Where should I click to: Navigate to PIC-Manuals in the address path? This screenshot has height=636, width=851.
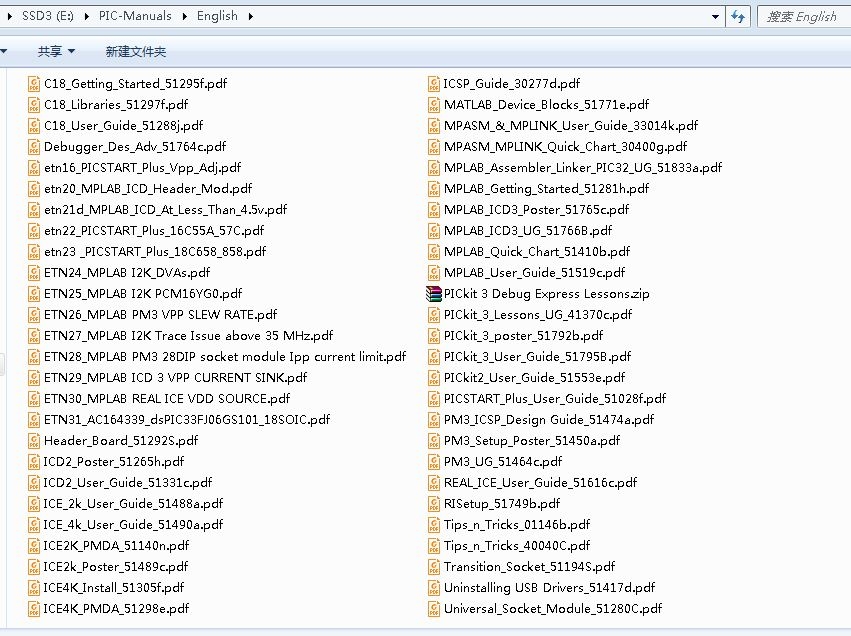click(x=135, y=16)
